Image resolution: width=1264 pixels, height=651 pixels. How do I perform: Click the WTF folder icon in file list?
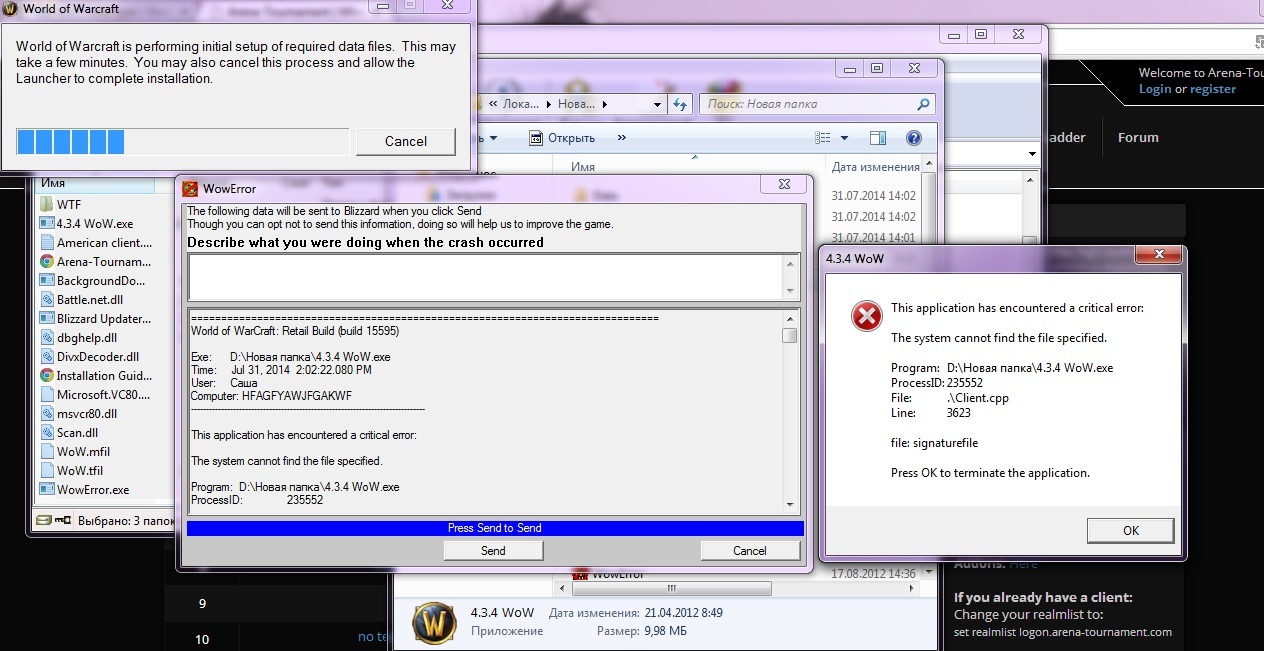[x=47, y=204]
